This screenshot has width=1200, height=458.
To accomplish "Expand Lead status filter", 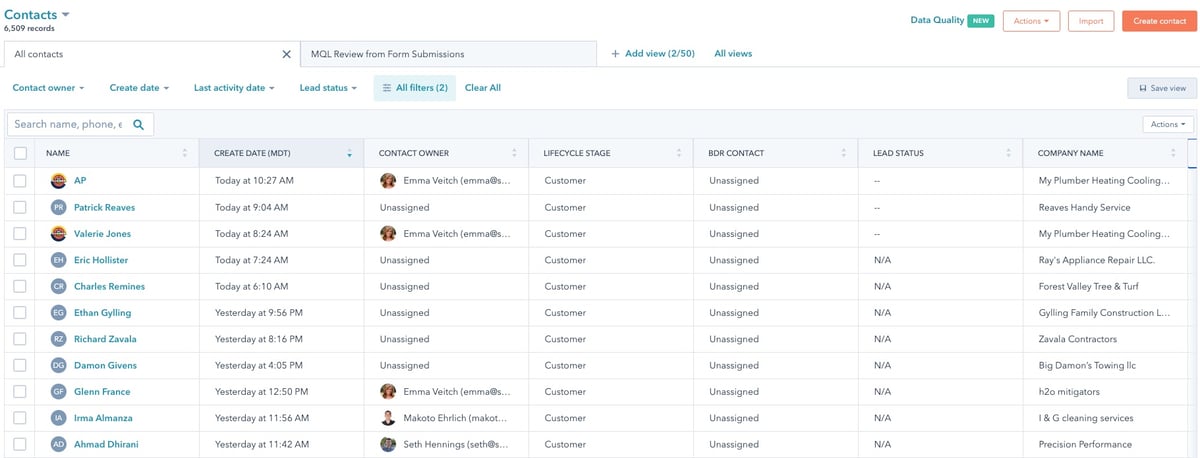I will (328, 88).
